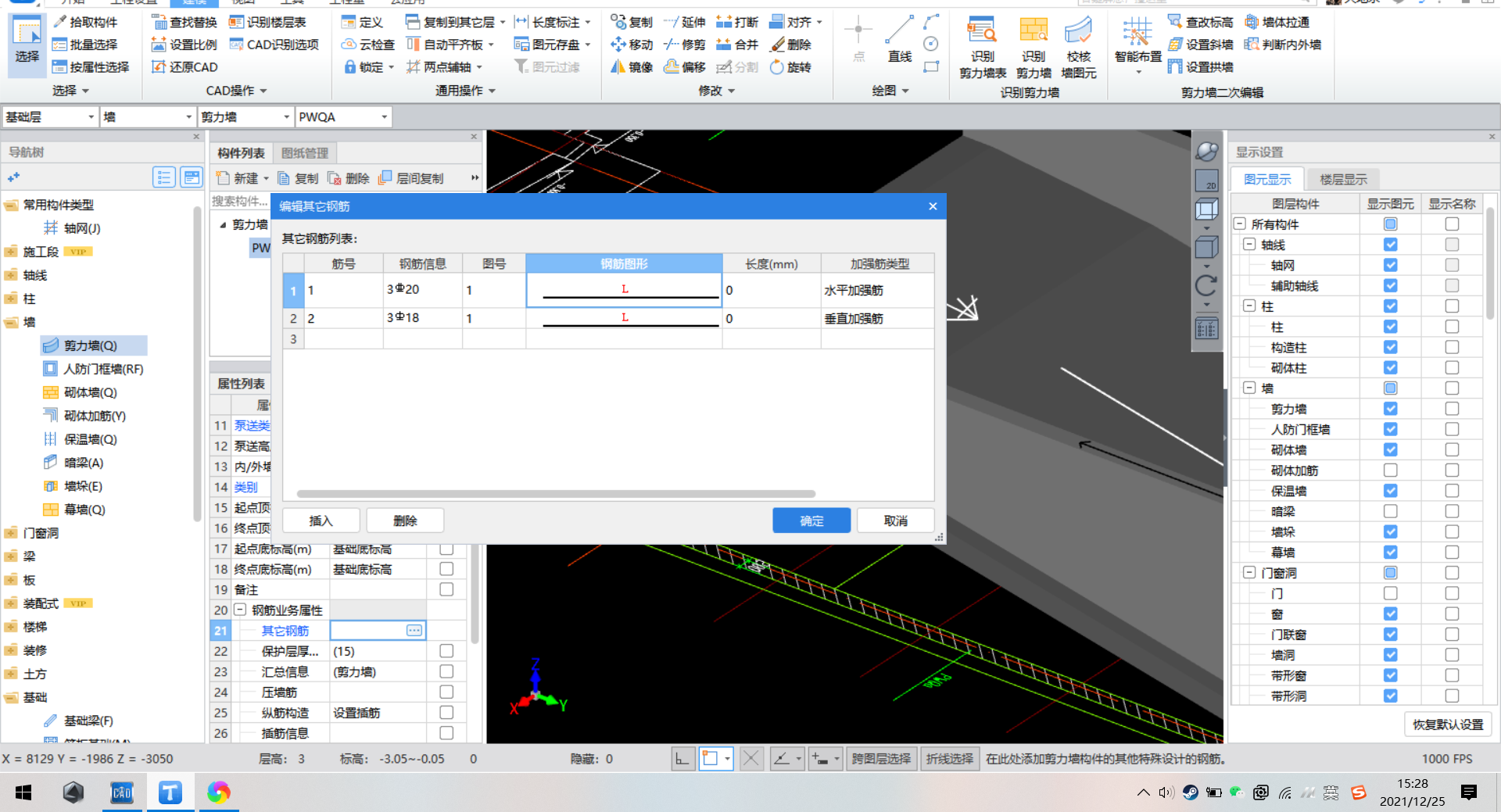Select the 直线 line drawing tool
This screenshot has height=812, width=1501.
[x=900, y=40]
